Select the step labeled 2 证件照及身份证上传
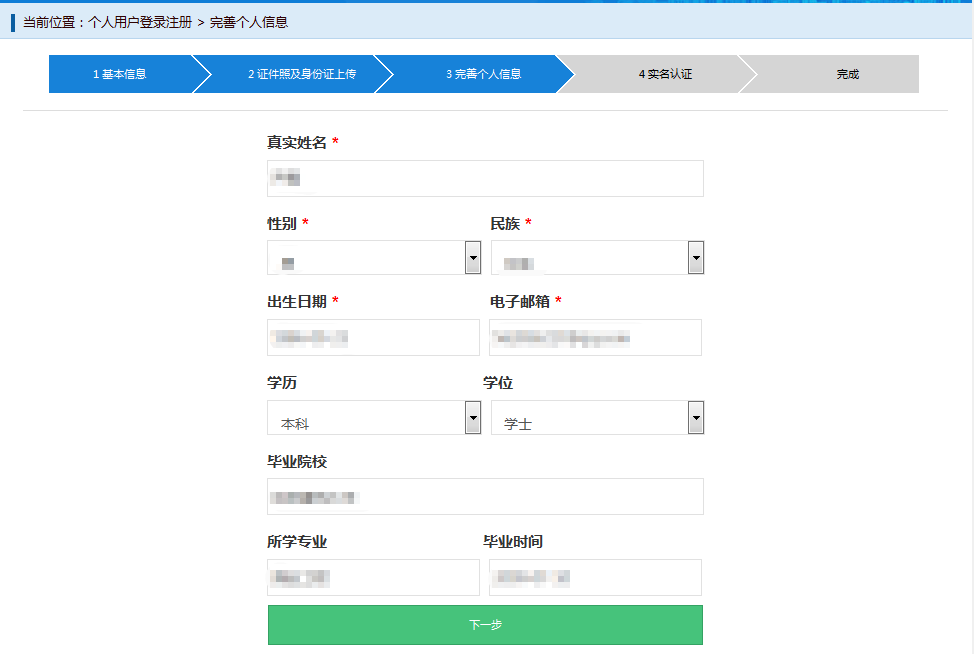This screenshot has width=974, height=654. tap(302, 73)
